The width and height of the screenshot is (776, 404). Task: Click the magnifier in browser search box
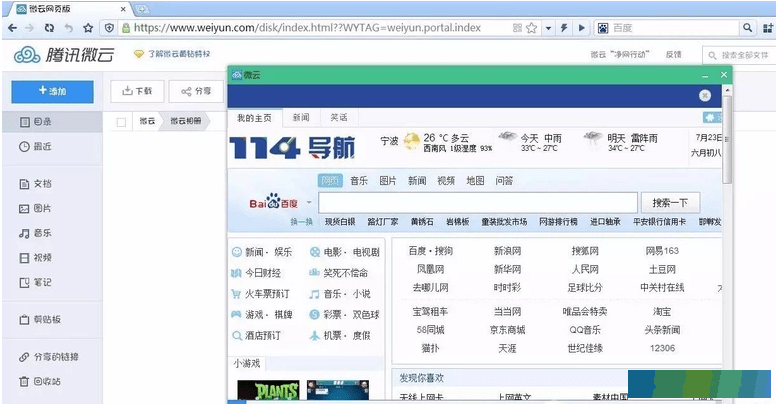pos(747,28)
